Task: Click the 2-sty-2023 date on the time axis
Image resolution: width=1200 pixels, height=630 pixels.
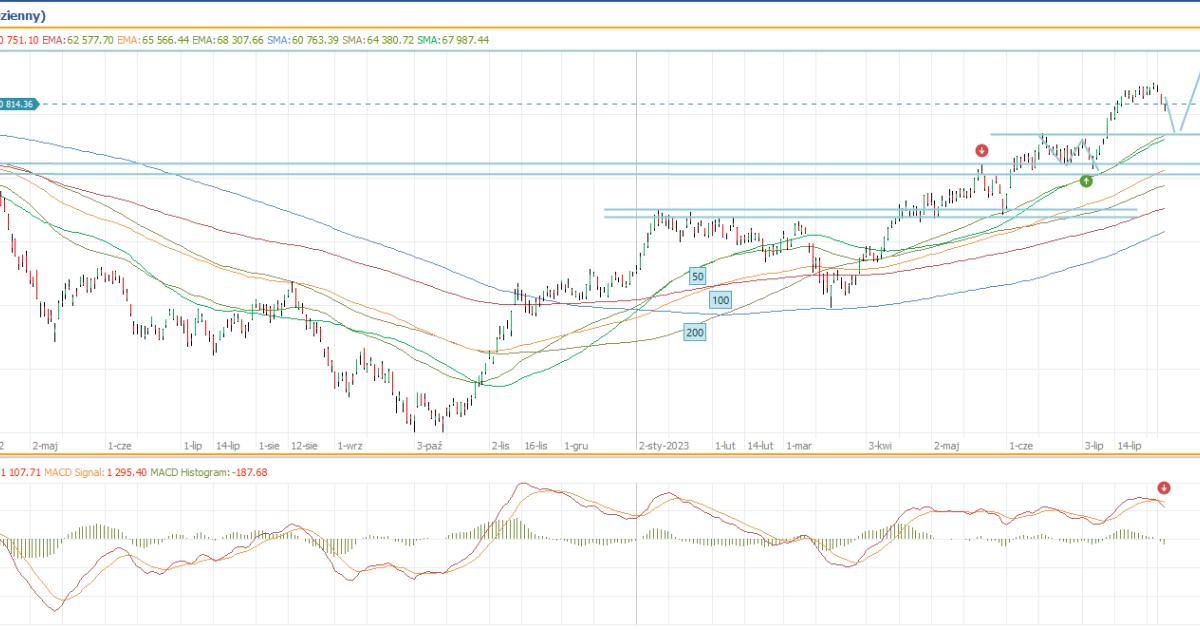Action: click(x=663, y=446)
